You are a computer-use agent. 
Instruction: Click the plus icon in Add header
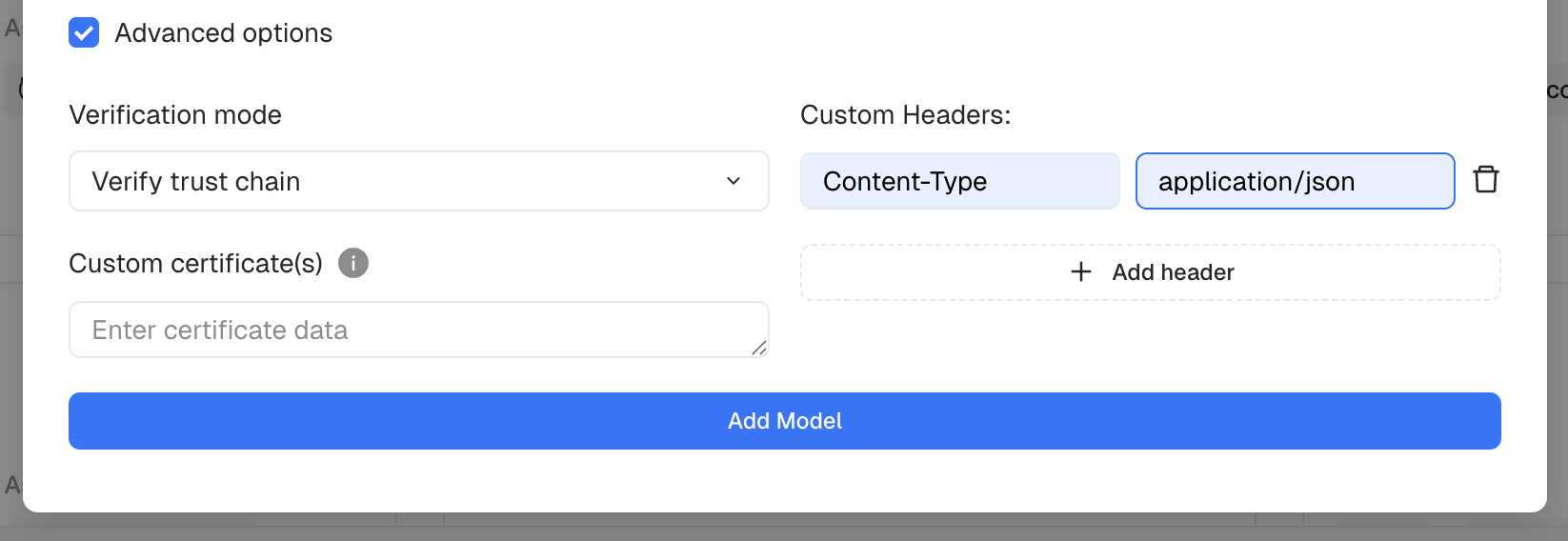(x=1081, y=272)
